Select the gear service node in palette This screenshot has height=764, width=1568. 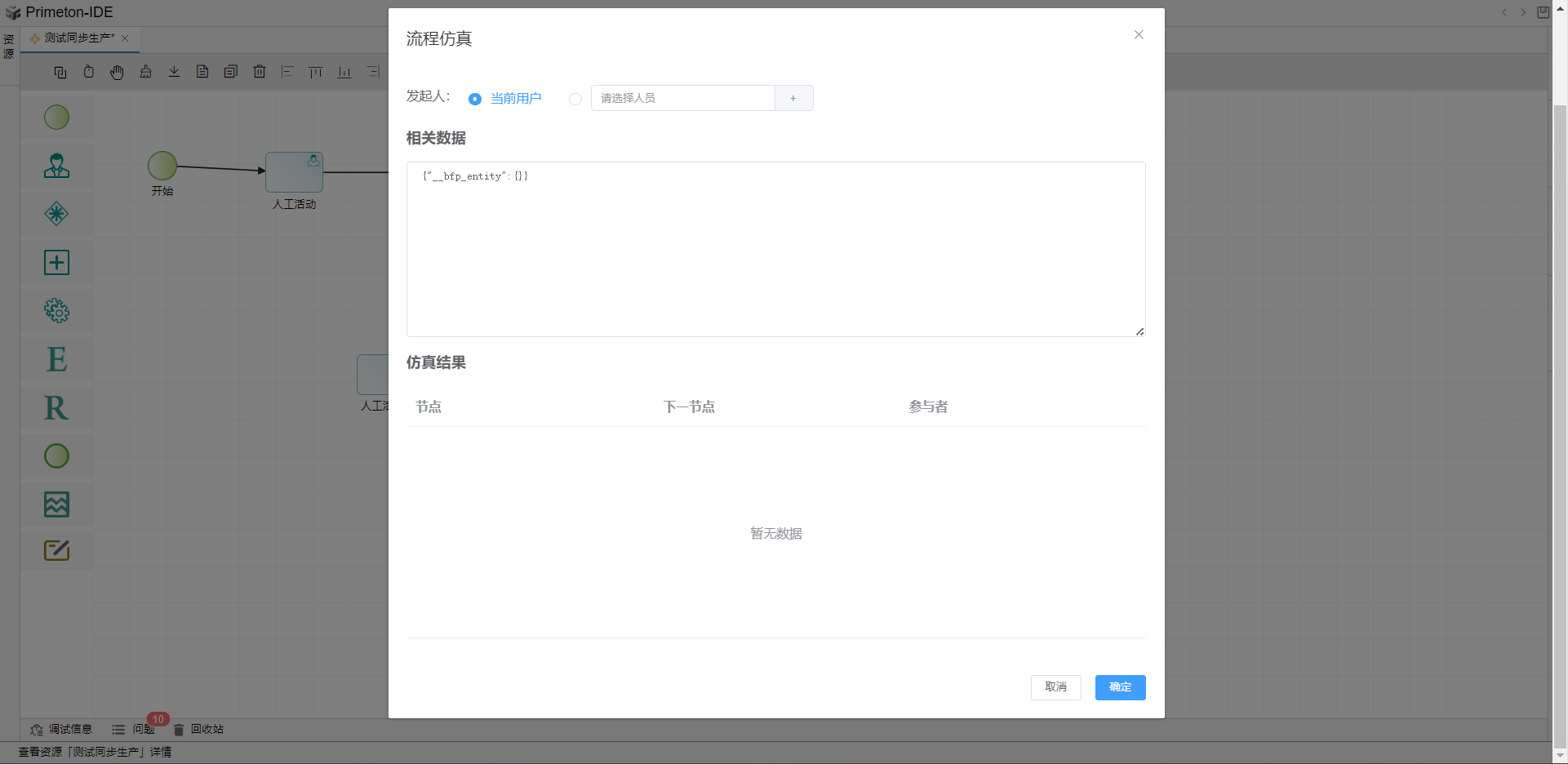coord(56,311)
